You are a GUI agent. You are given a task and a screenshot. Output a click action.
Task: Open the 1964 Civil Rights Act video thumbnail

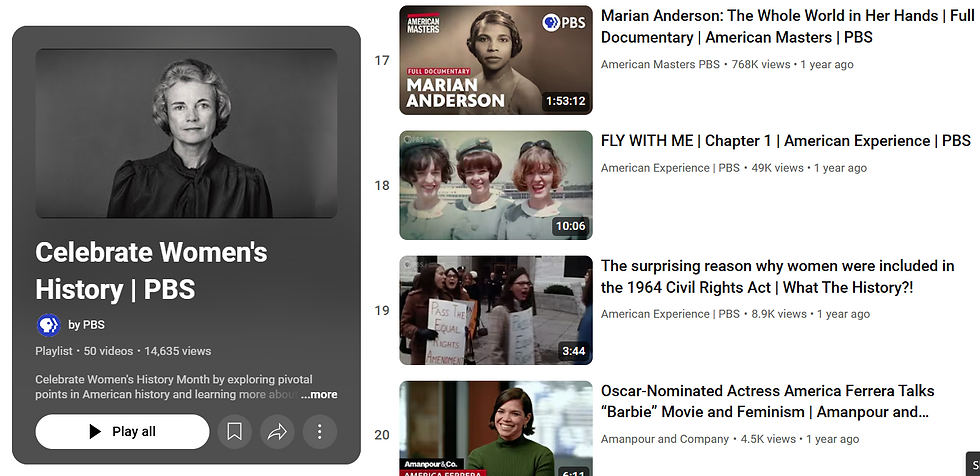[496, 310]
